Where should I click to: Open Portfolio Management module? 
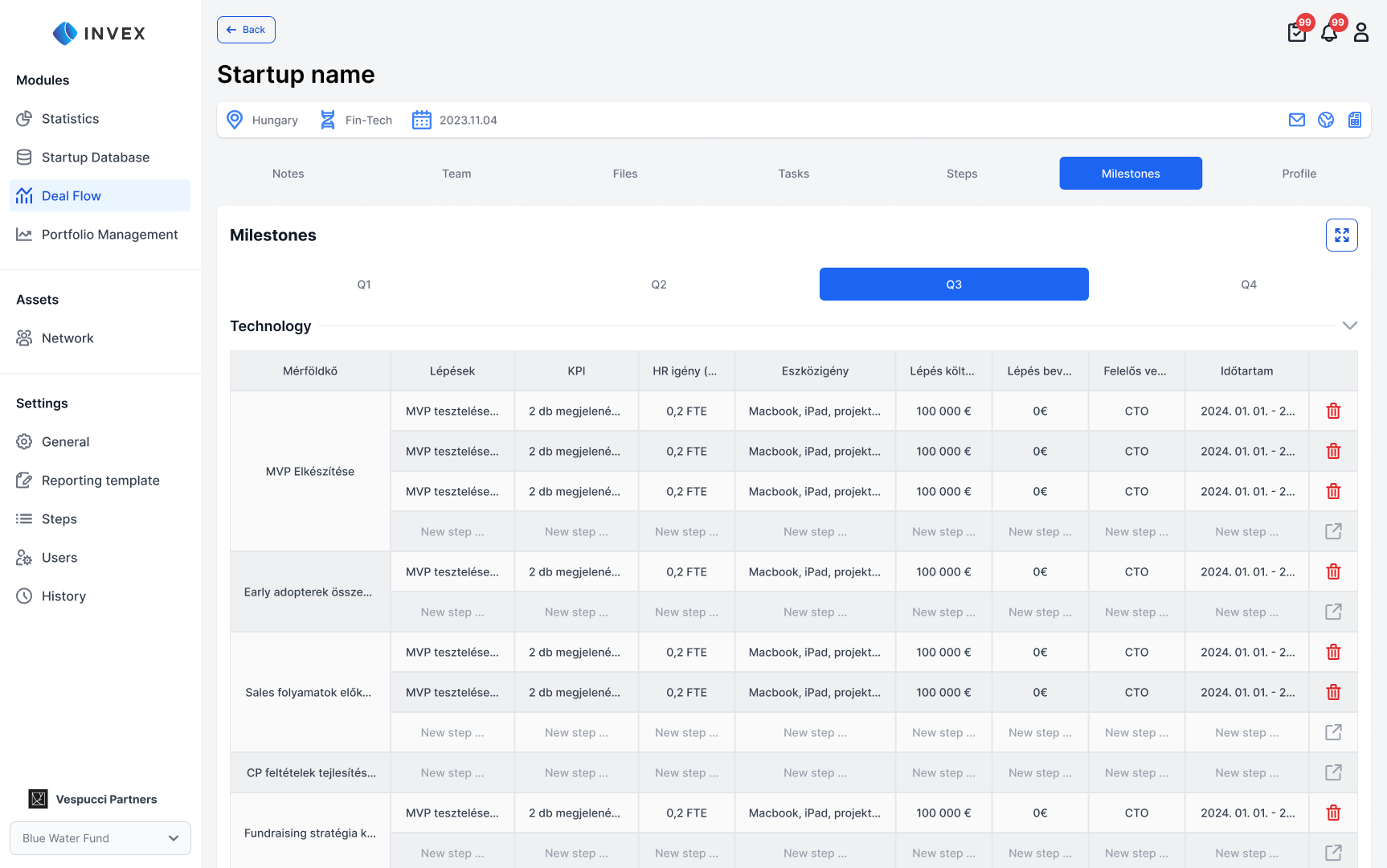(x=109, y=235)
